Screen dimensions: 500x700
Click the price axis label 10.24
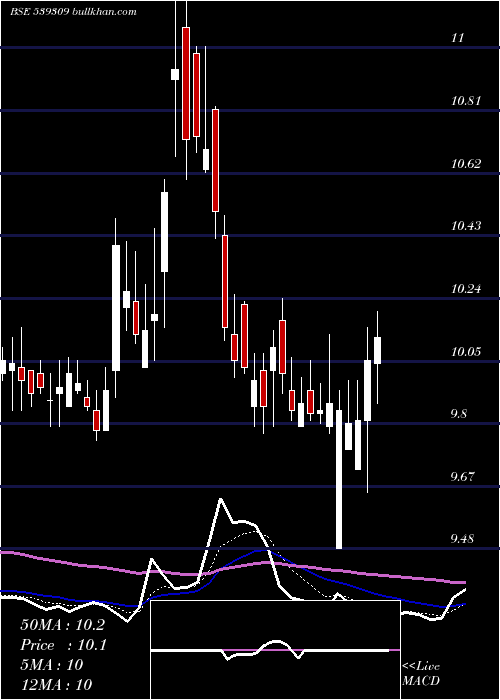point(466,289)
